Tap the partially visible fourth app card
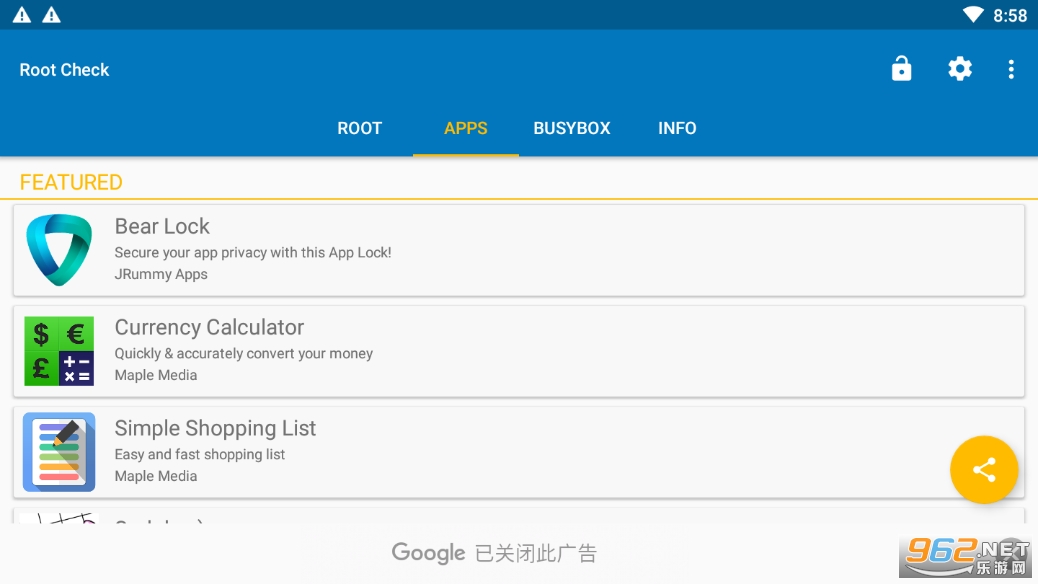 500,516
